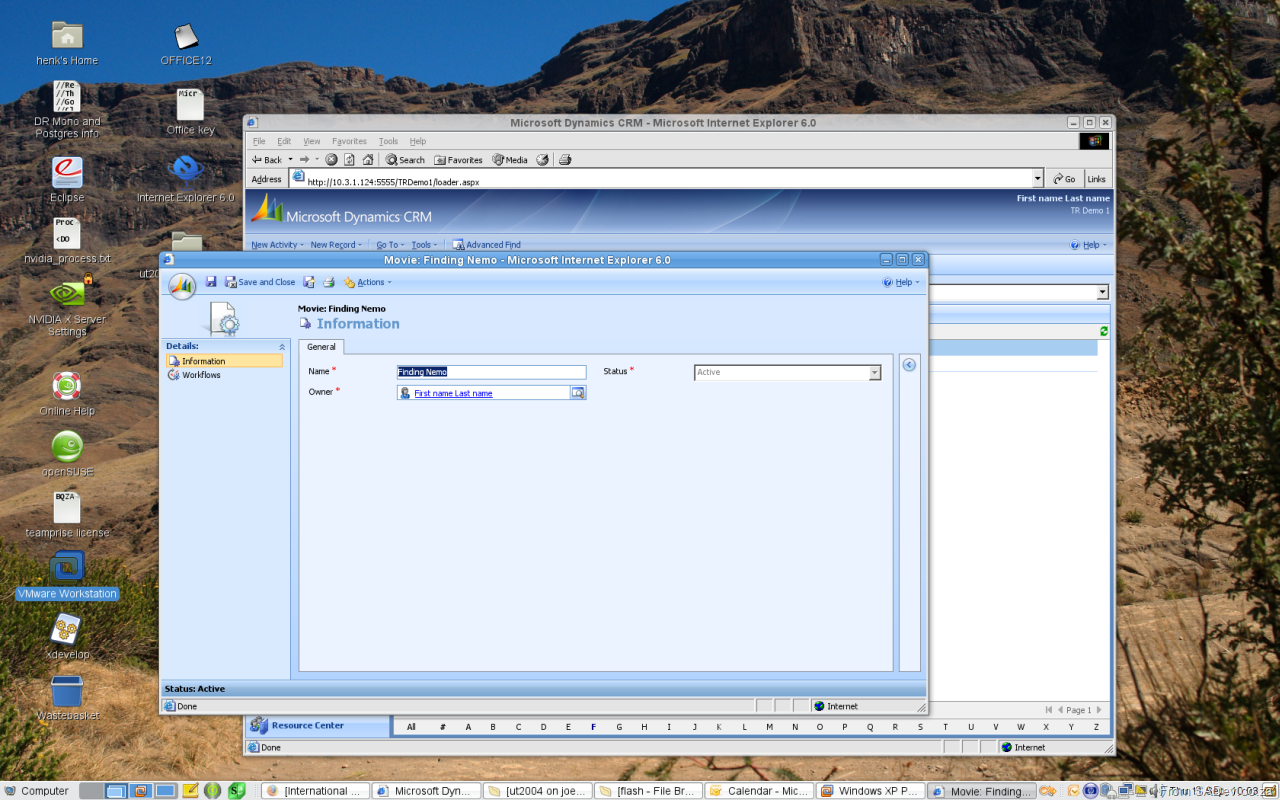Click the Forward arrow in Internet Explorer
1280x800 pixels.
click(x=305, y=160)
